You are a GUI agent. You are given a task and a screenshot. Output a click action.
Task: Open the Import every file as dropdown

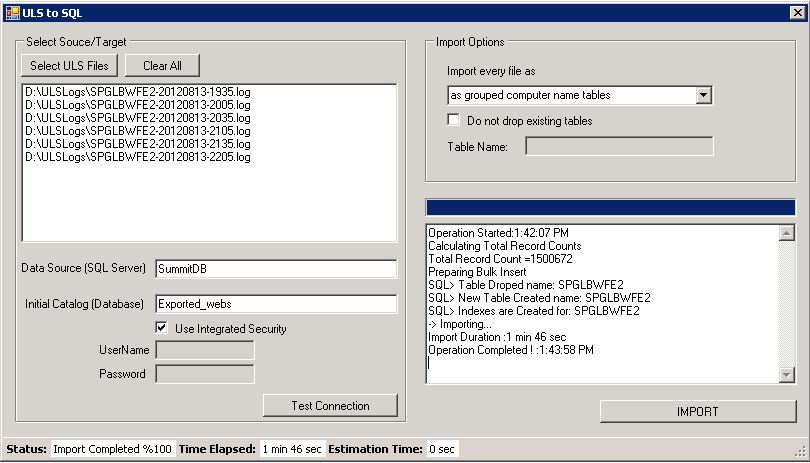tap(570, 95)
